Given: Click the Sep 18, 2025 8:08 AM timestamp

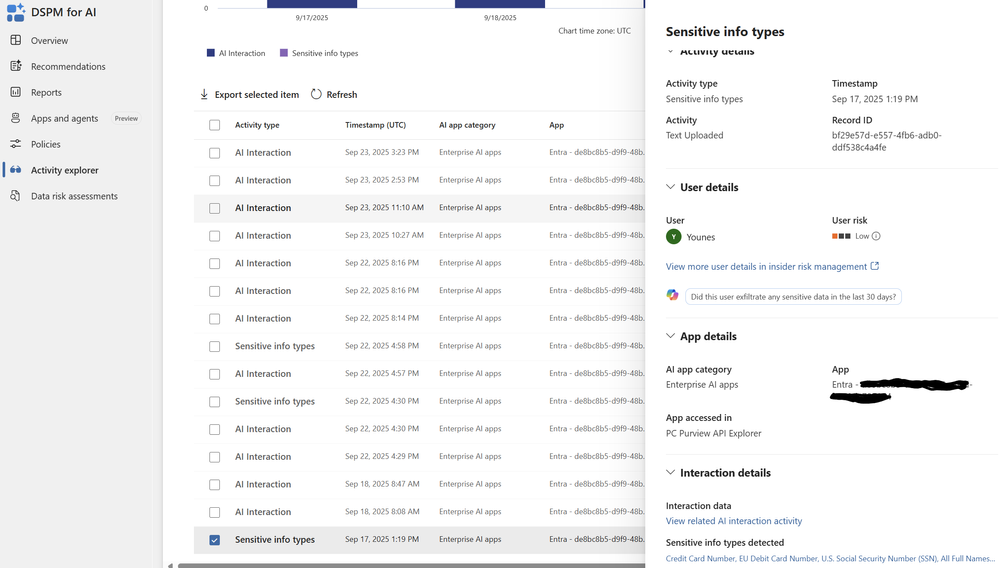Looking at the screenshot, I should coord(382,511).
